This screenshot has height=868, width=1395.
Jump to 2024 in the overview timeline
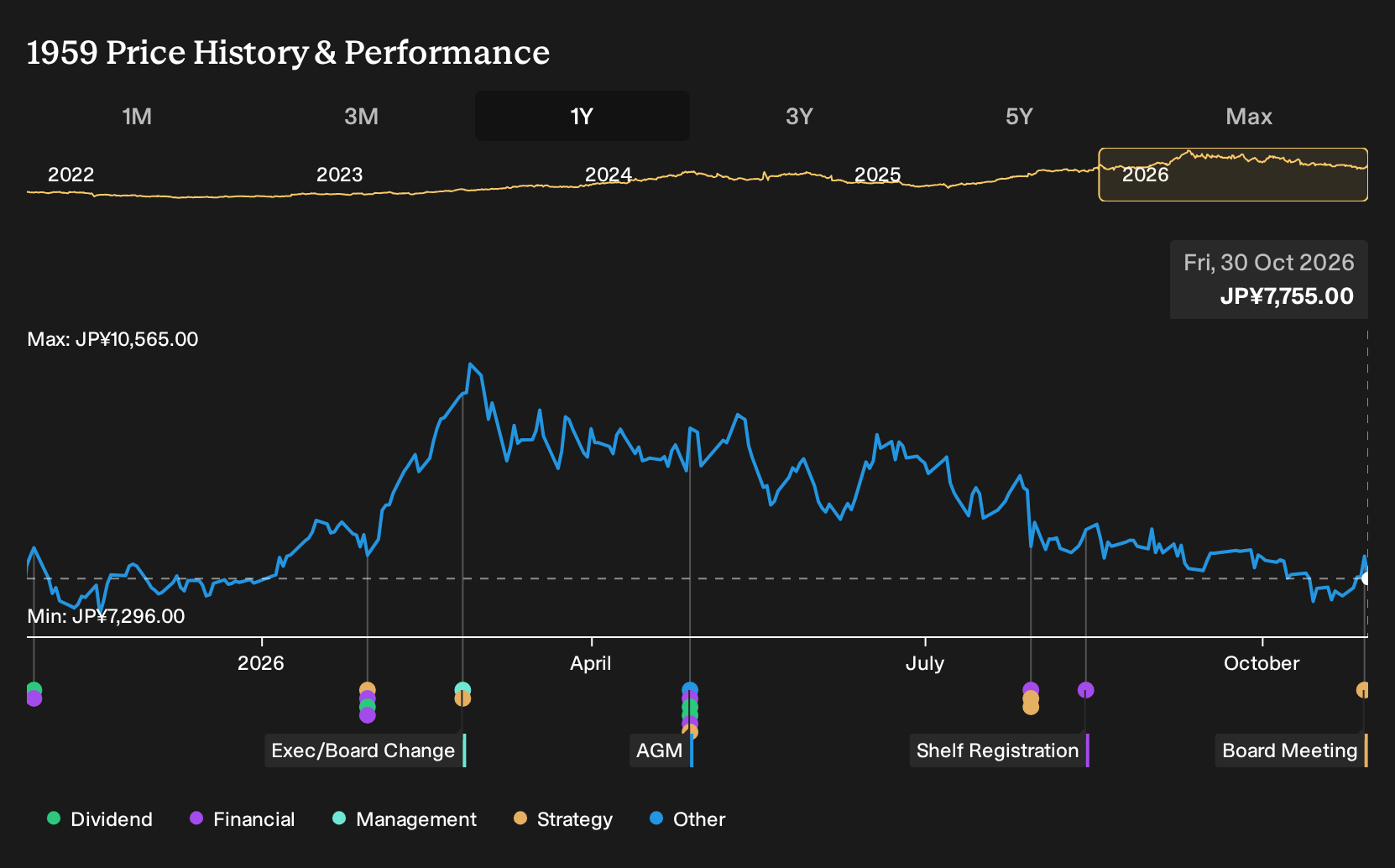(x=608, y=175)
